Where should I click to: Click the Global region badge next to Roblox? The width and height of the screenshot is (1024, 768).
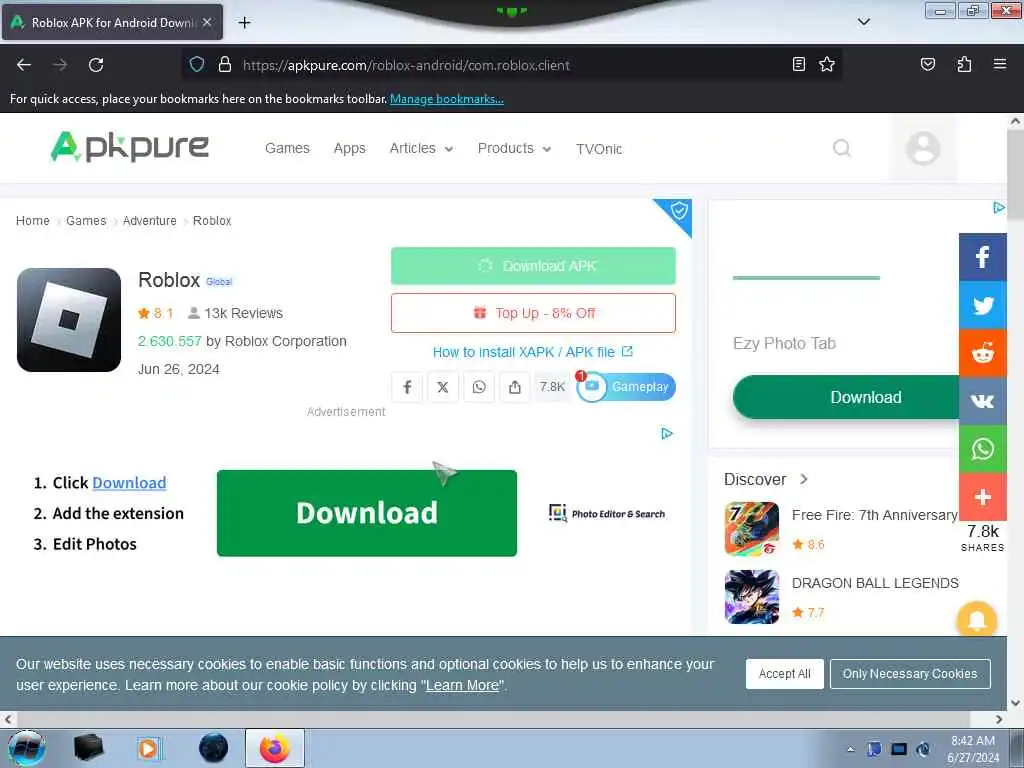tap(219, 281)
